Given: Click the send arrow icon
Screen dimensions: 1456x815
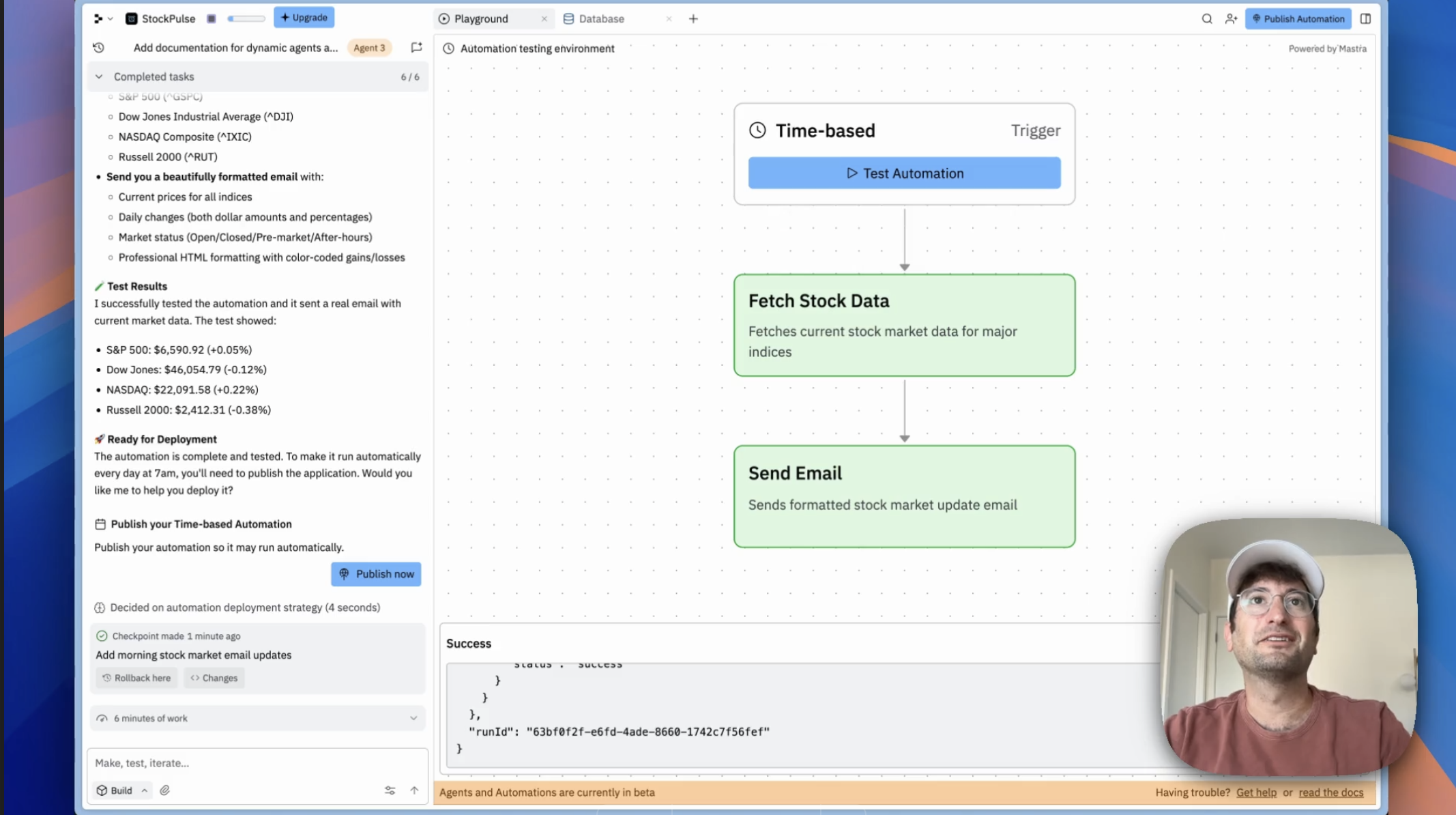Looking at the screenshot, I should pyautogui.click(x=414, y=790).
